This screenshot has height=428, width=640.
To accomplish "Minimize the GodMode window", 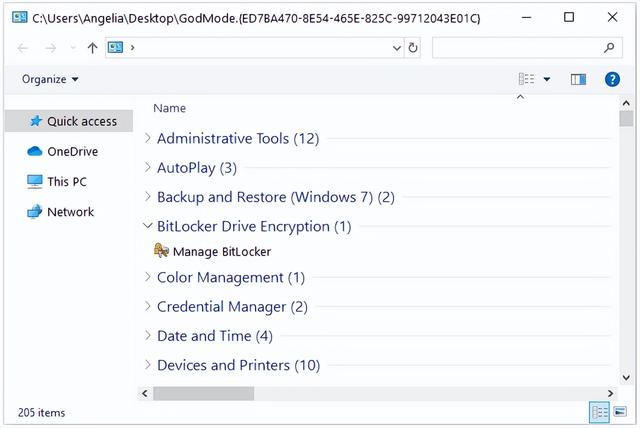I will (x=527, y=17).
